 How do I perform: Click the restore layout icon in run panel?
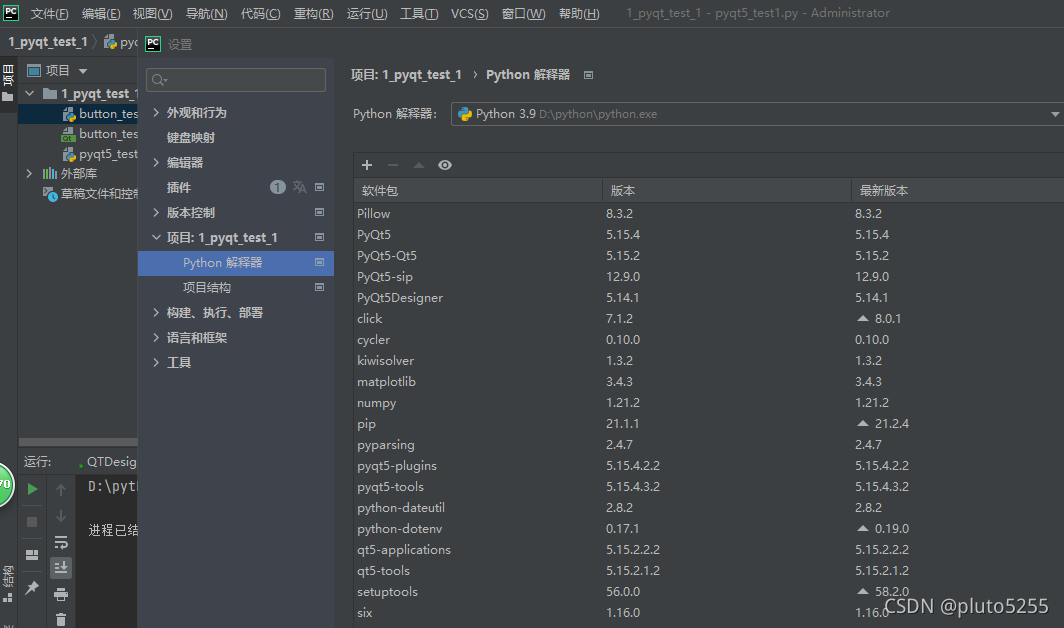[32, 555]
